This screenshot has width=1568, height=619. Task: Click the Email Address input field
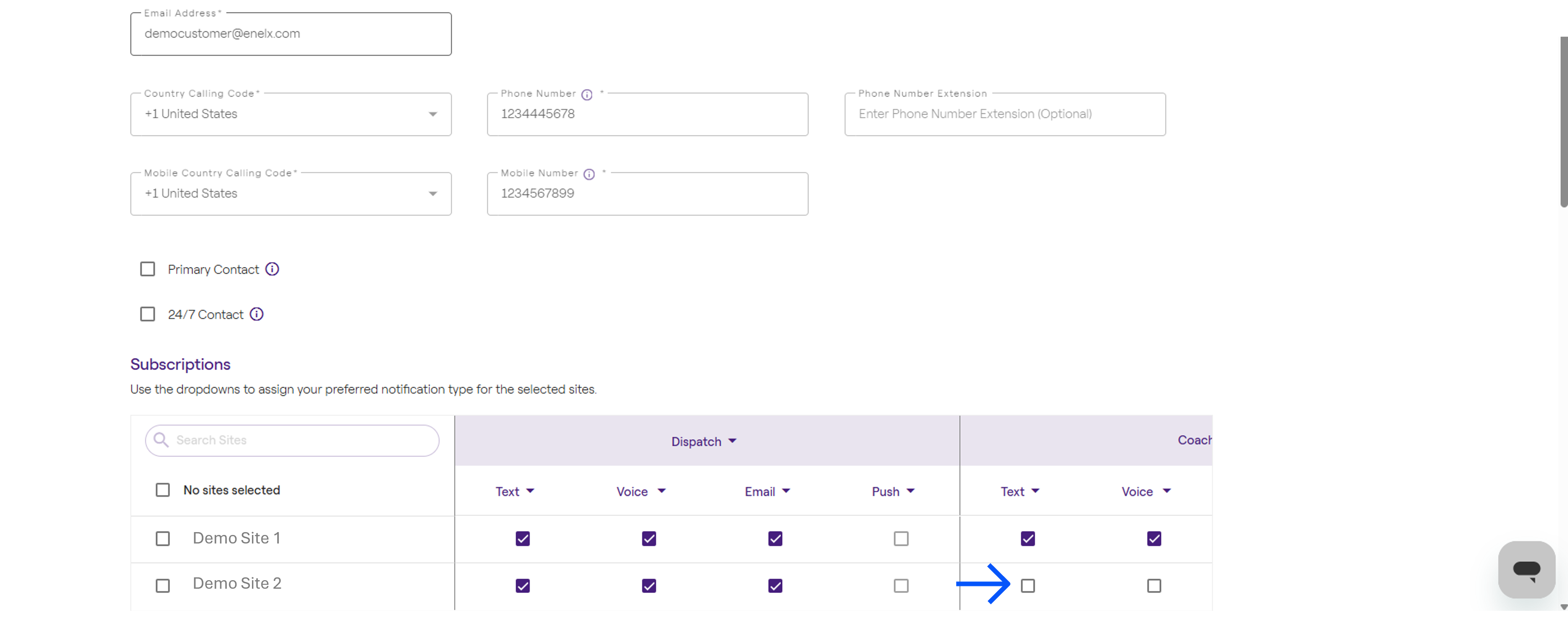291,33
